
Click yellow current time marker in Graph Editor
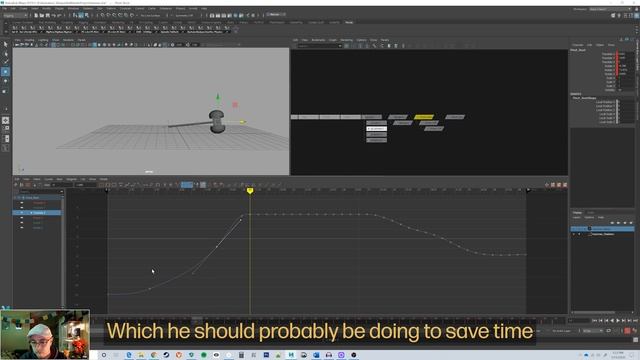(250, 191)
